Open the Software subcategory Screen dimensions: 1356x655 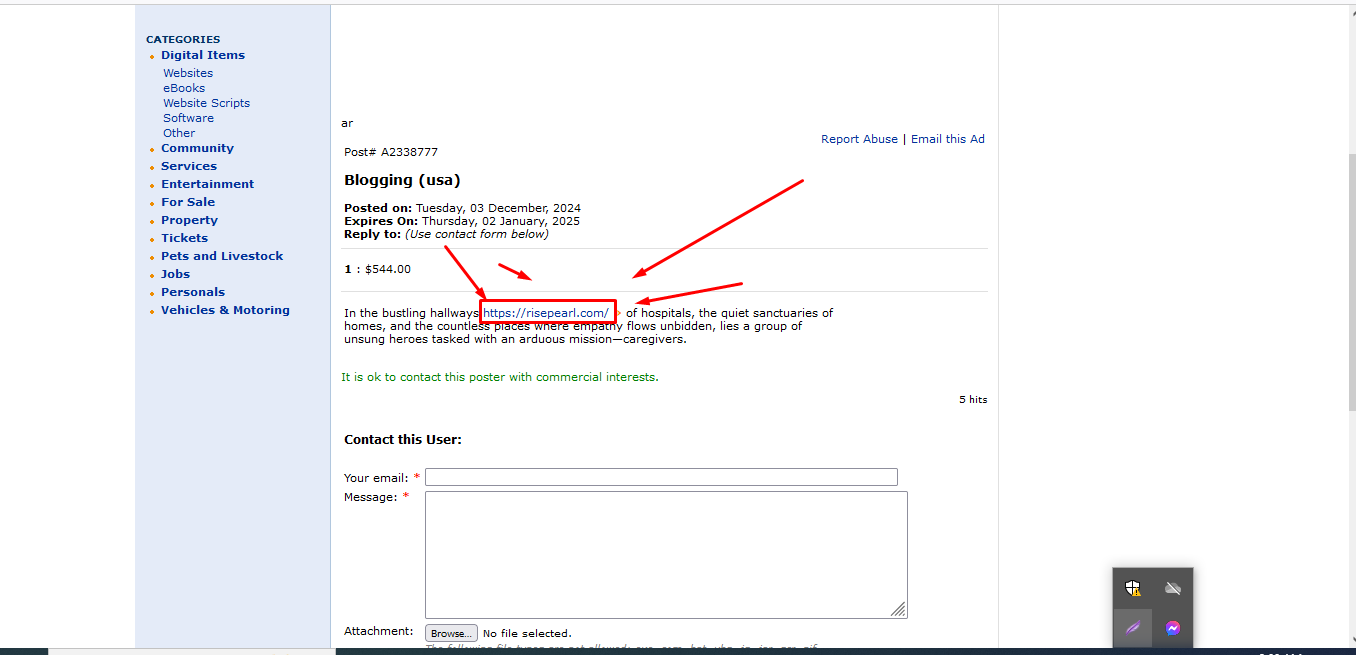[x=189, y=118]
